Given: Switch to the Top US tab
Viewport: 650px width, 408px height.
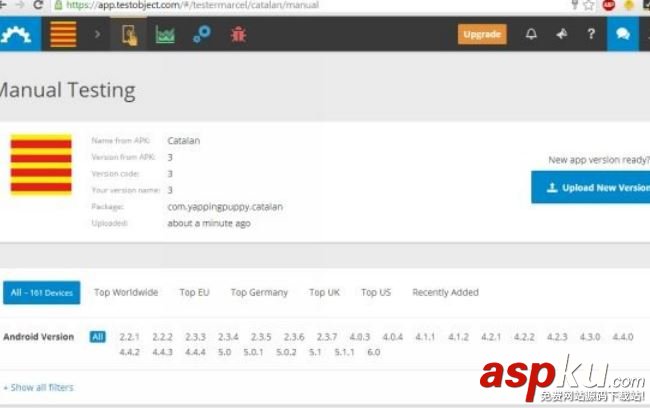Looking at the screenshot, I should pyautogui.click(x=376, y=292).
